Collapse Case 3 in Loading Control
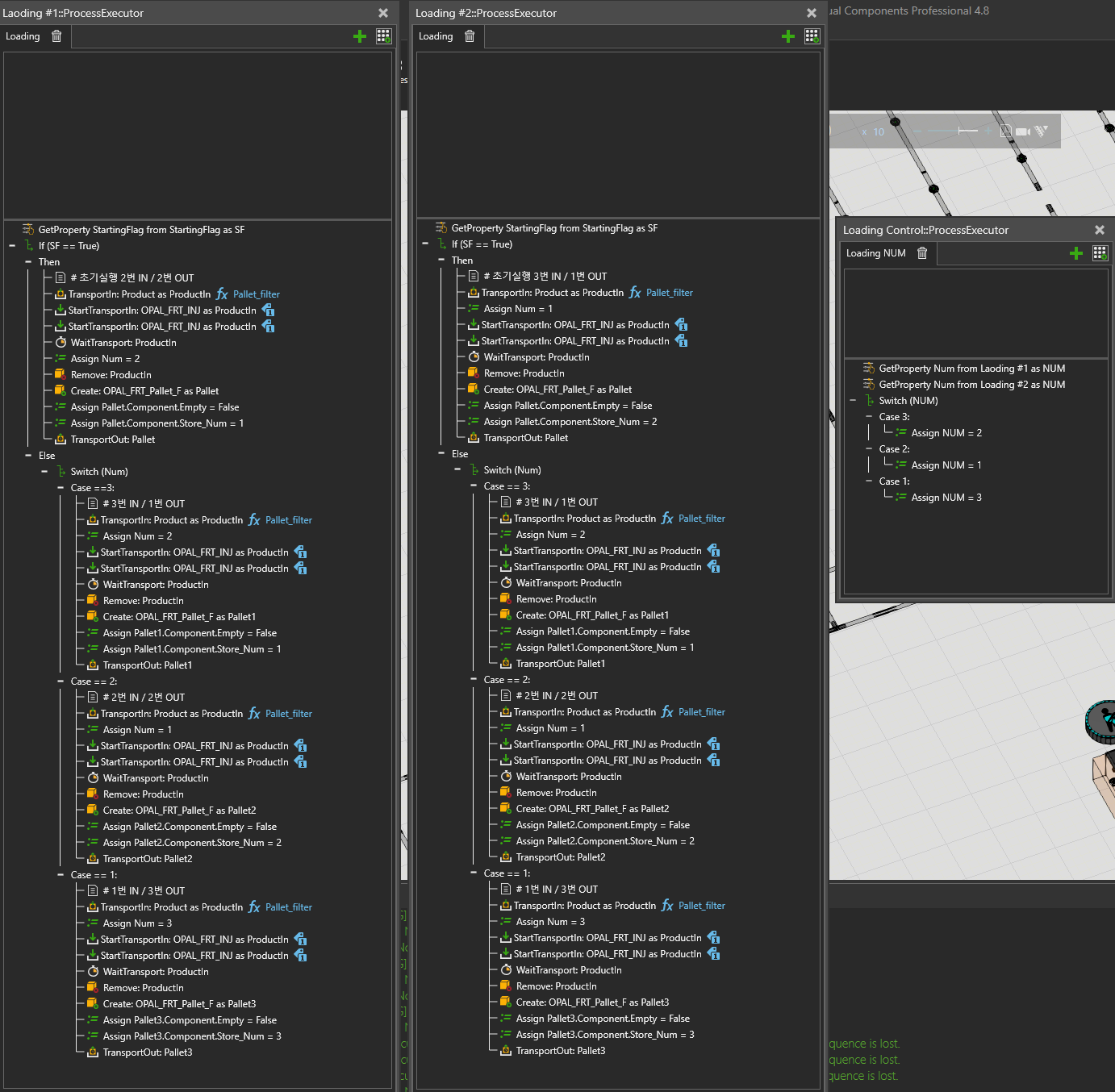Screen dimensions: 1115x1092 pyautogui.click(x=869, y=417)
